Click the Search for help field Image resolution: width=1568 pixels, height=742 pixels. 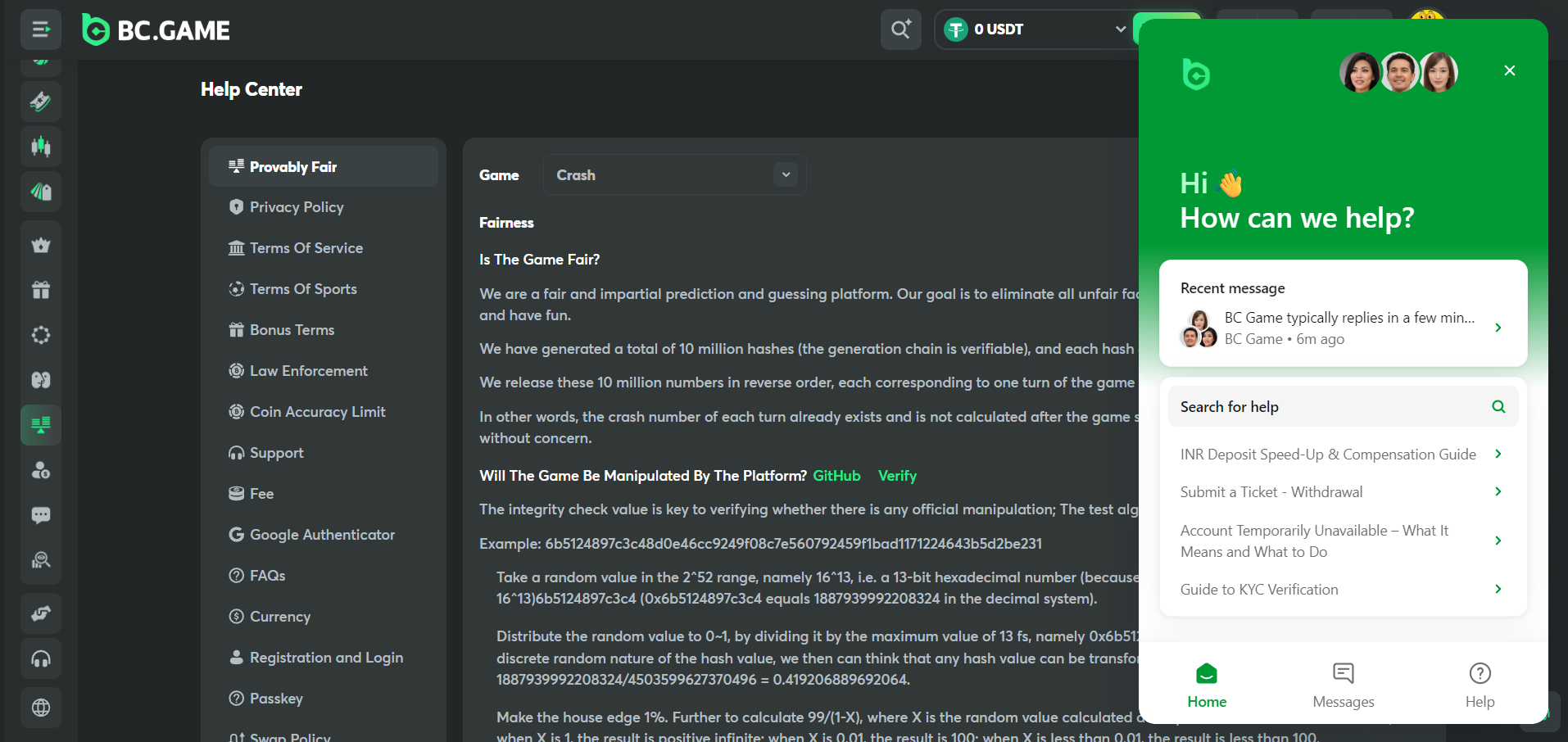(x=1343, y=406)
